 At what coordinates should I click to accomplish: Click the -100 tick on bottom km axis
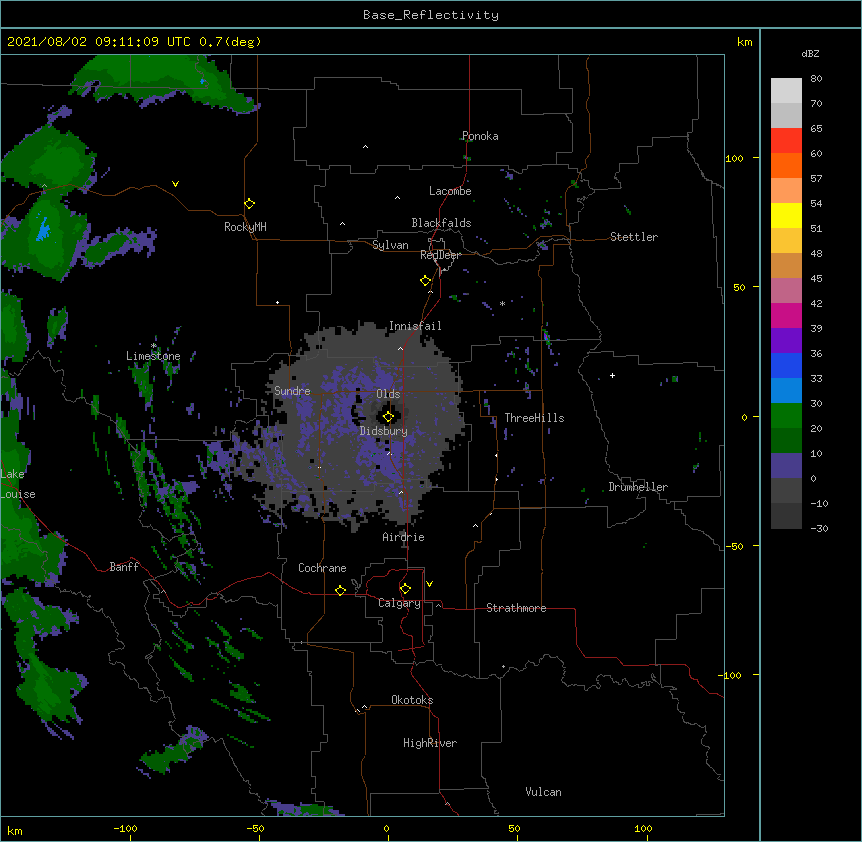click(125, 828)
